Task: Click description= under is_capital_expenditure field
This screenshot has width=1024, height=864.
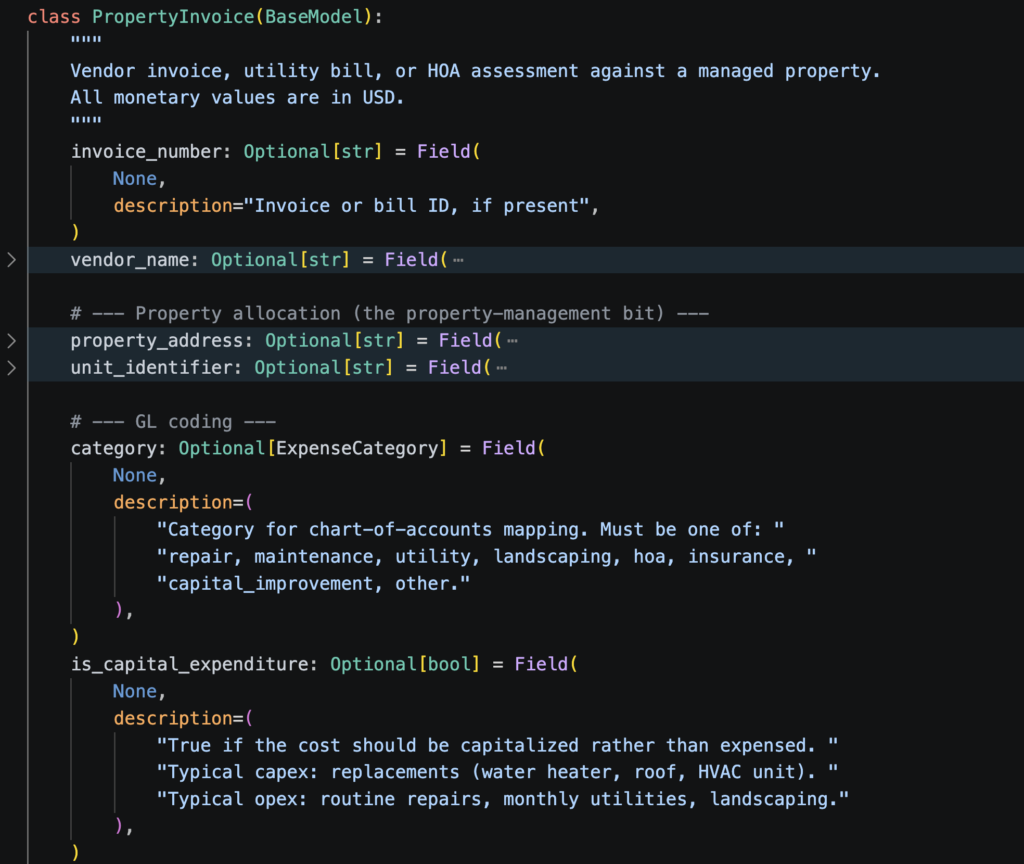Action: pyautogui.click(x=178, y=718)
